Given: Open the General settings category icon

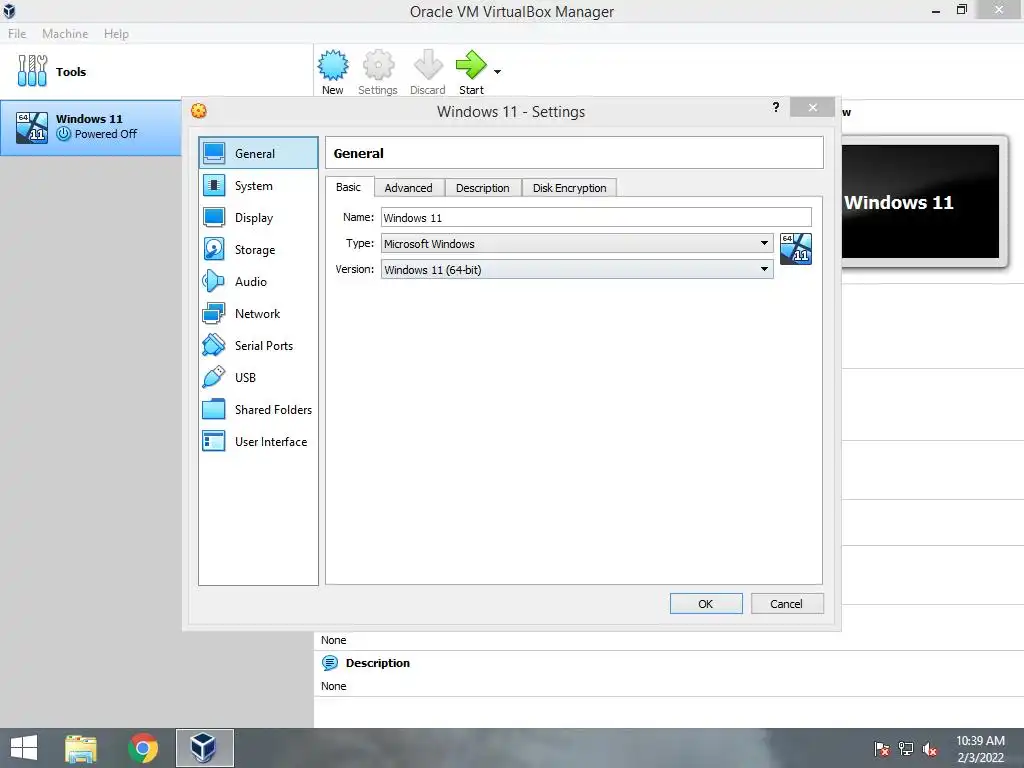Looking at the screenshot, I should 214,153.
